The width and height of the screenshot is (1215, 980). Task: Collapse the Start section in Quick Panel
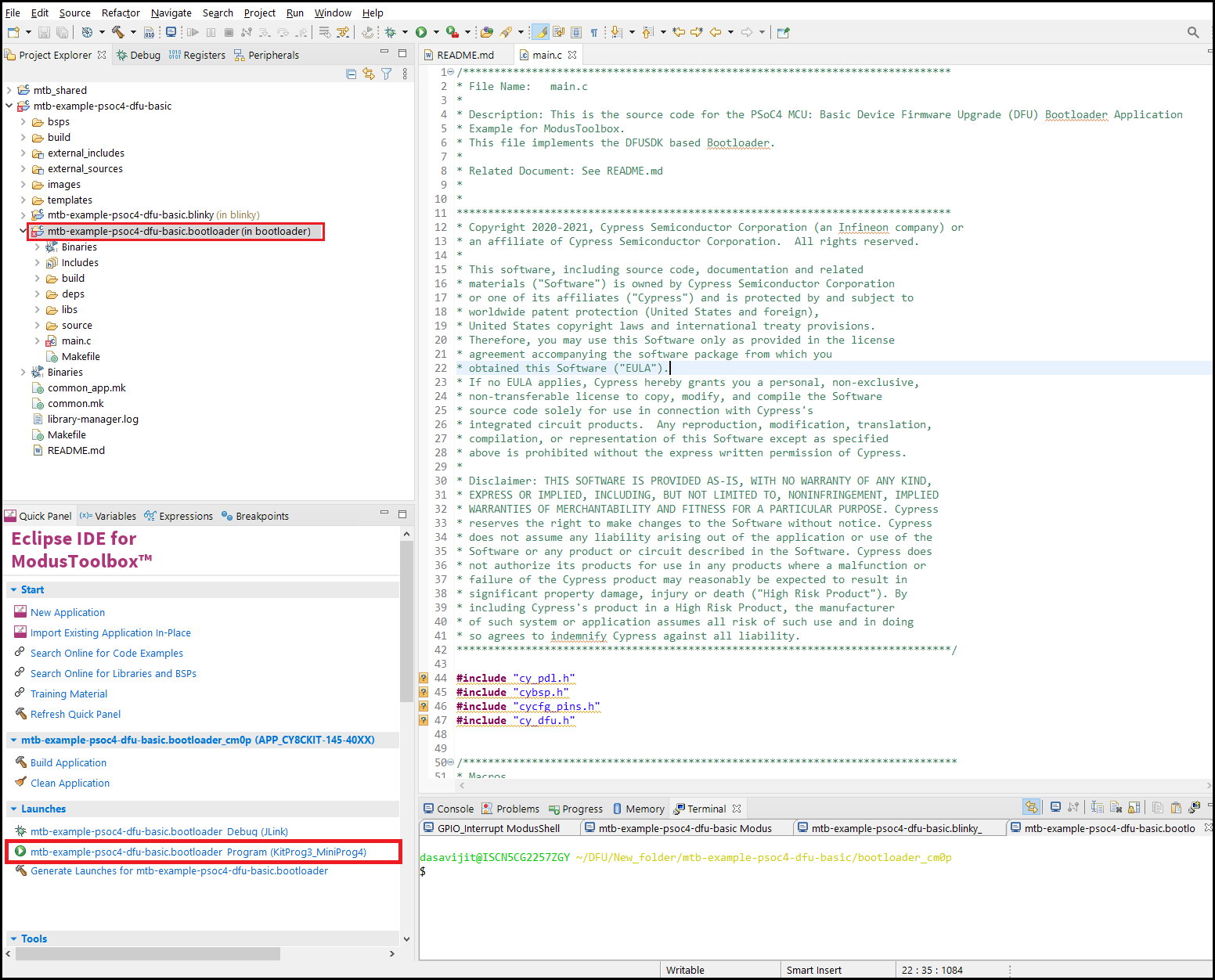[13, 589]
